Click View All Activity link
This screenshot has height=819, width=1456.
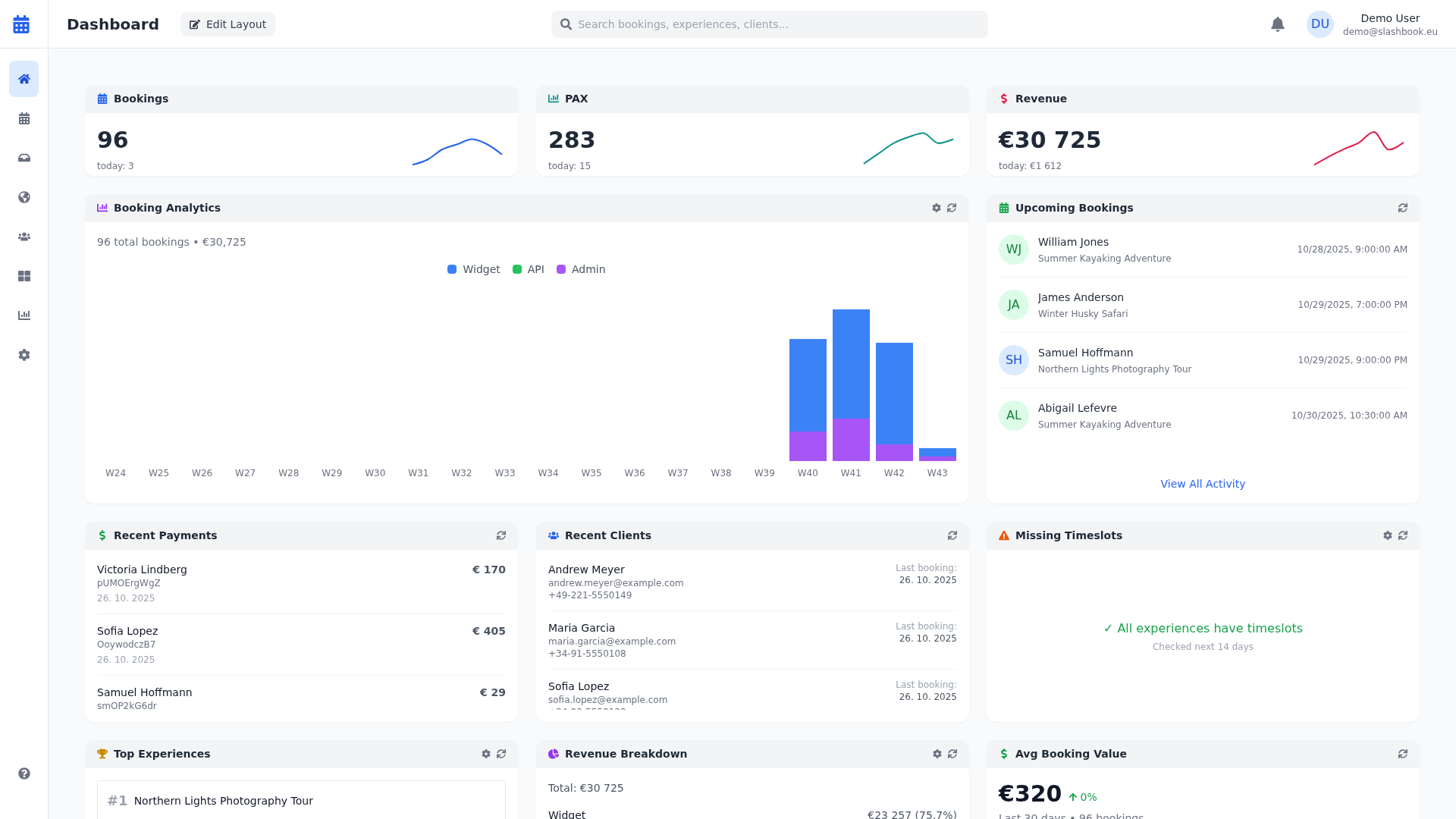click(x=1203, y=483)
